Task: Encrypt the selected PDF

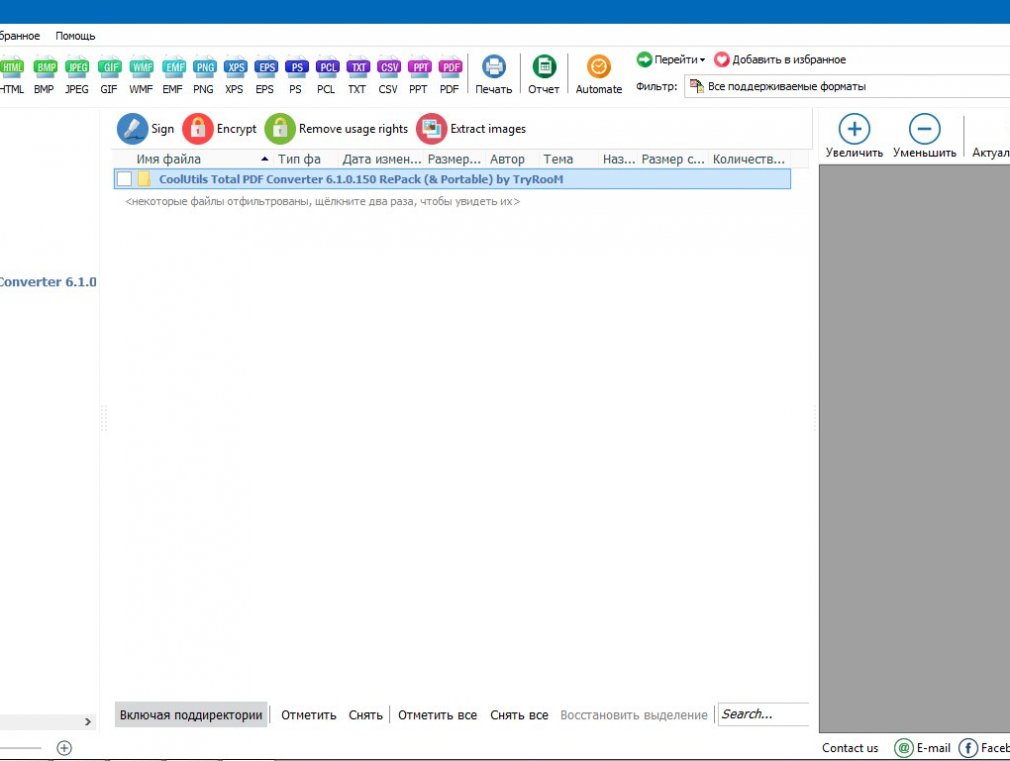Action: coord(220,129)
